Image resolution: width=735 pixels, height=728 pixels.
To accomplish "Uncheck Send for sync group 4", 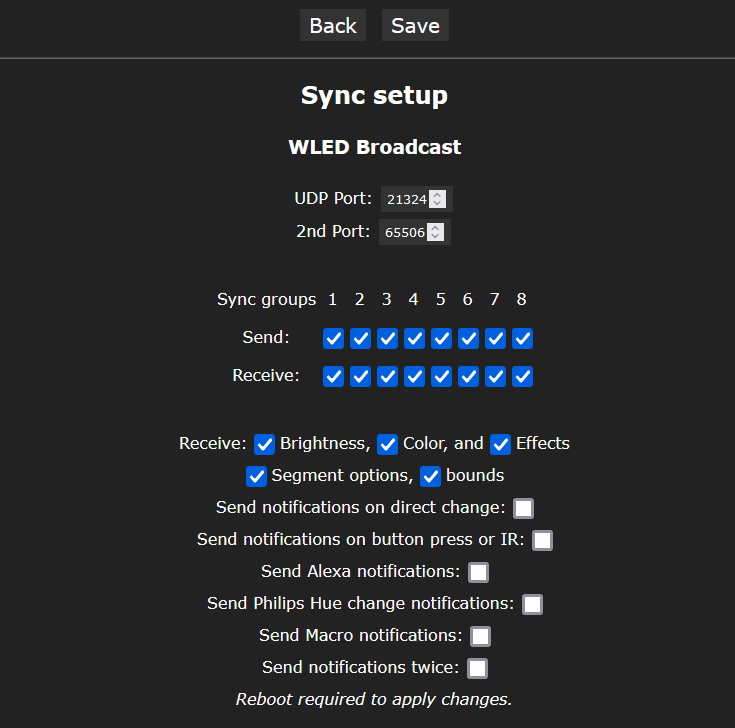I will [414, 339].
